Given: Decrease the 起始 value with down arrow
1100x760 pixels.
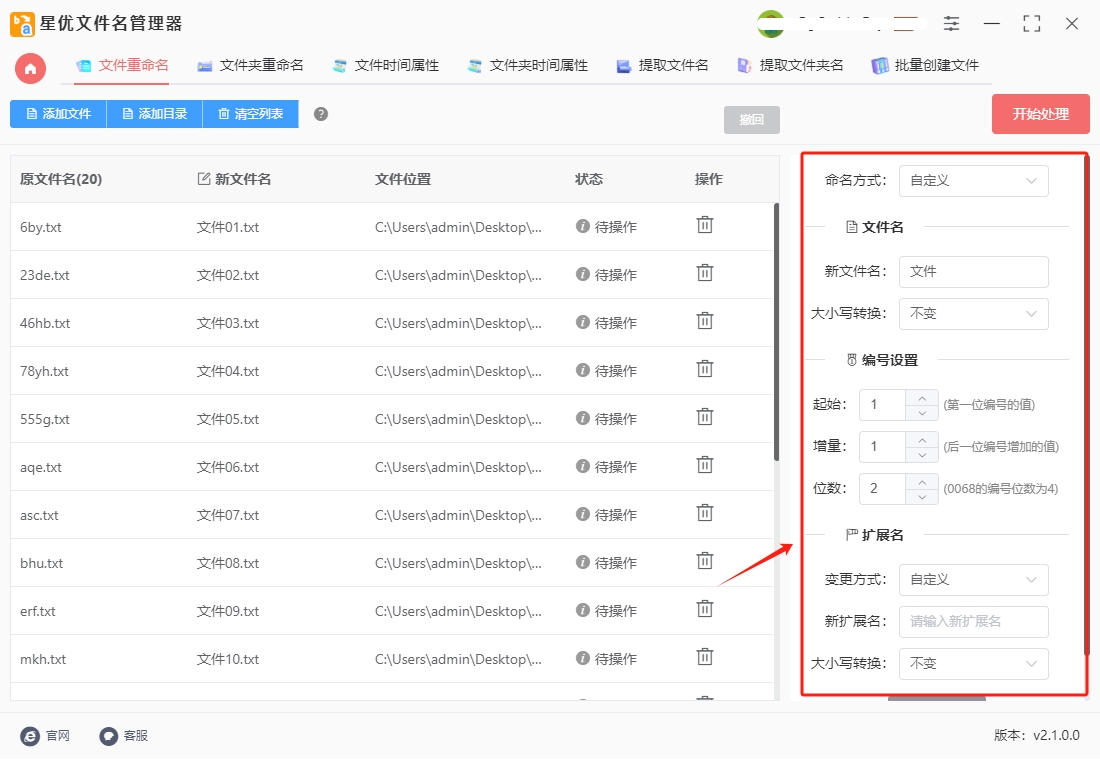Looking at the screenshot, I should click(922, 413).
